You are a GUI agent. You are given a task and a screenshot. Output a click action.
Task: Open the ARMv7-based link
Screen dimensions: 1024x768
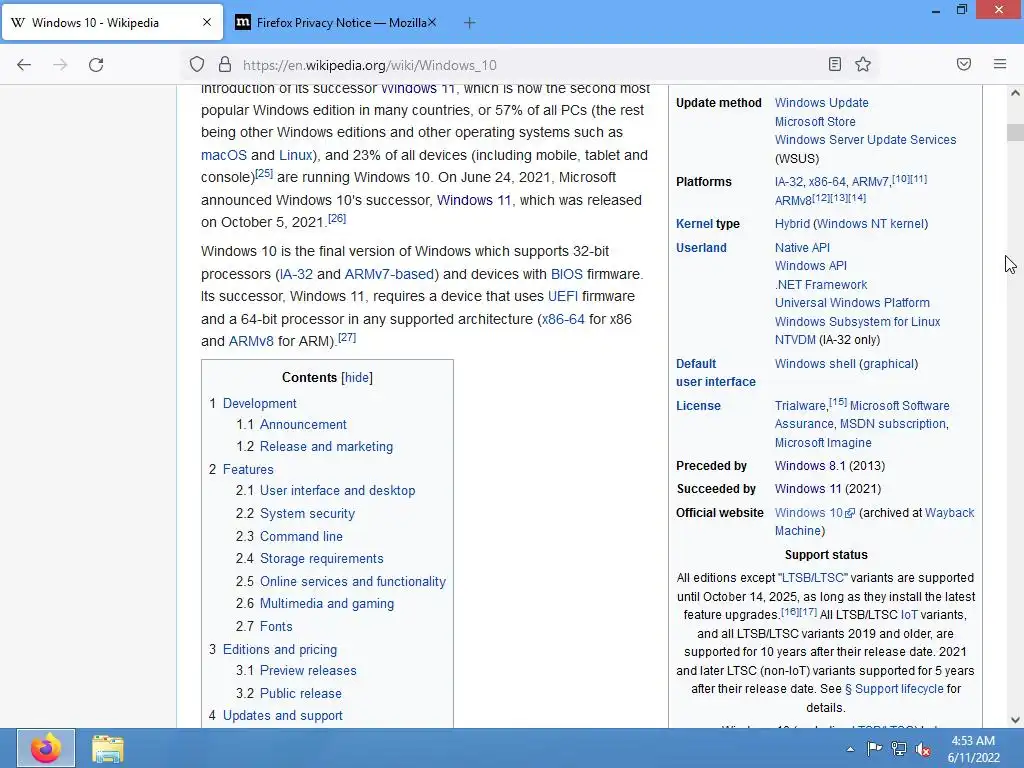[389, 274]
